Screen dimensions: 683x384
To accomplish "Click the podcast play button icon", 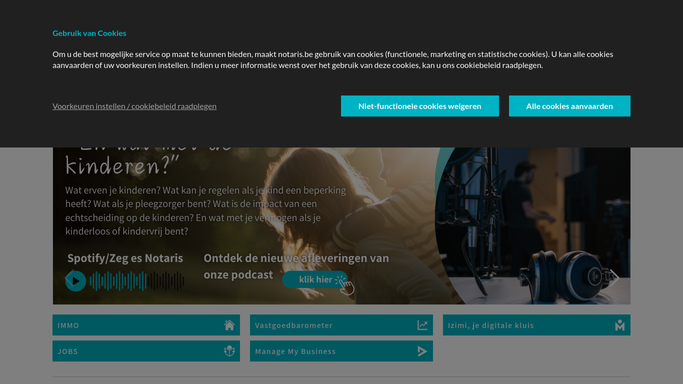I will pyautogui.click(x=75, y=281).
